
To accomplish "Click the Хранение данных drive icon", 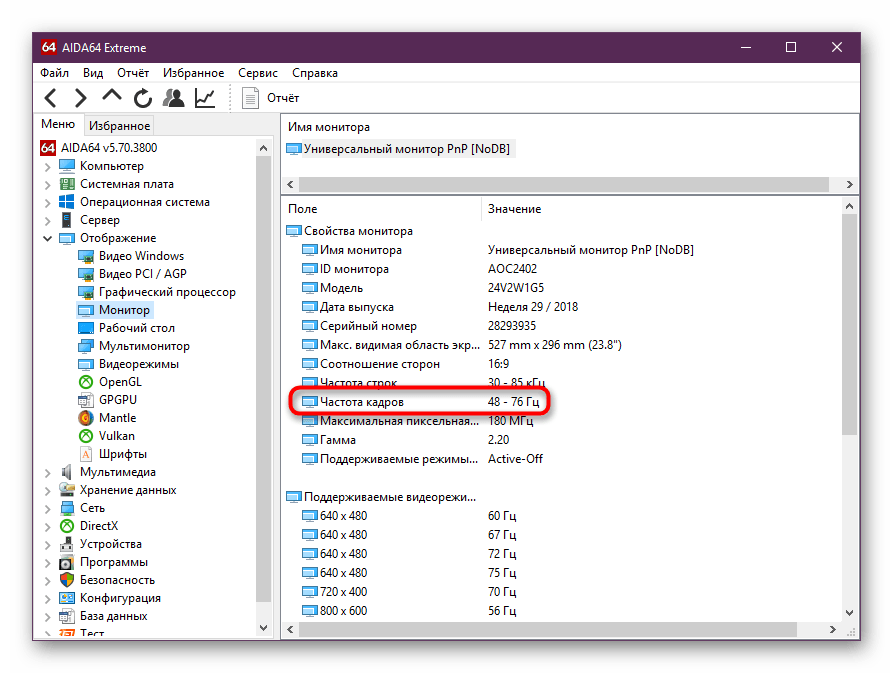I will (x=67, y=490).
